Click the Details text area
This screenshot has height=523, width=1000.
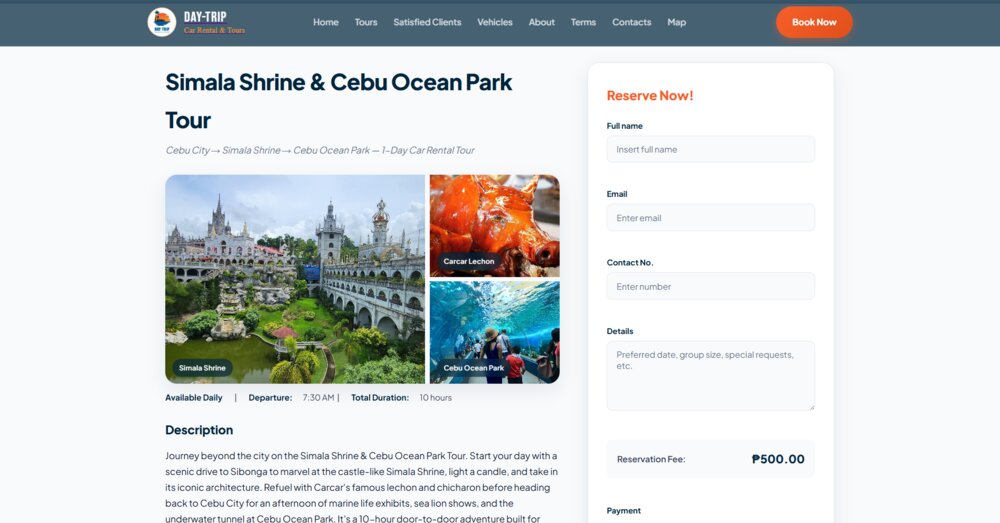point(710,376)
